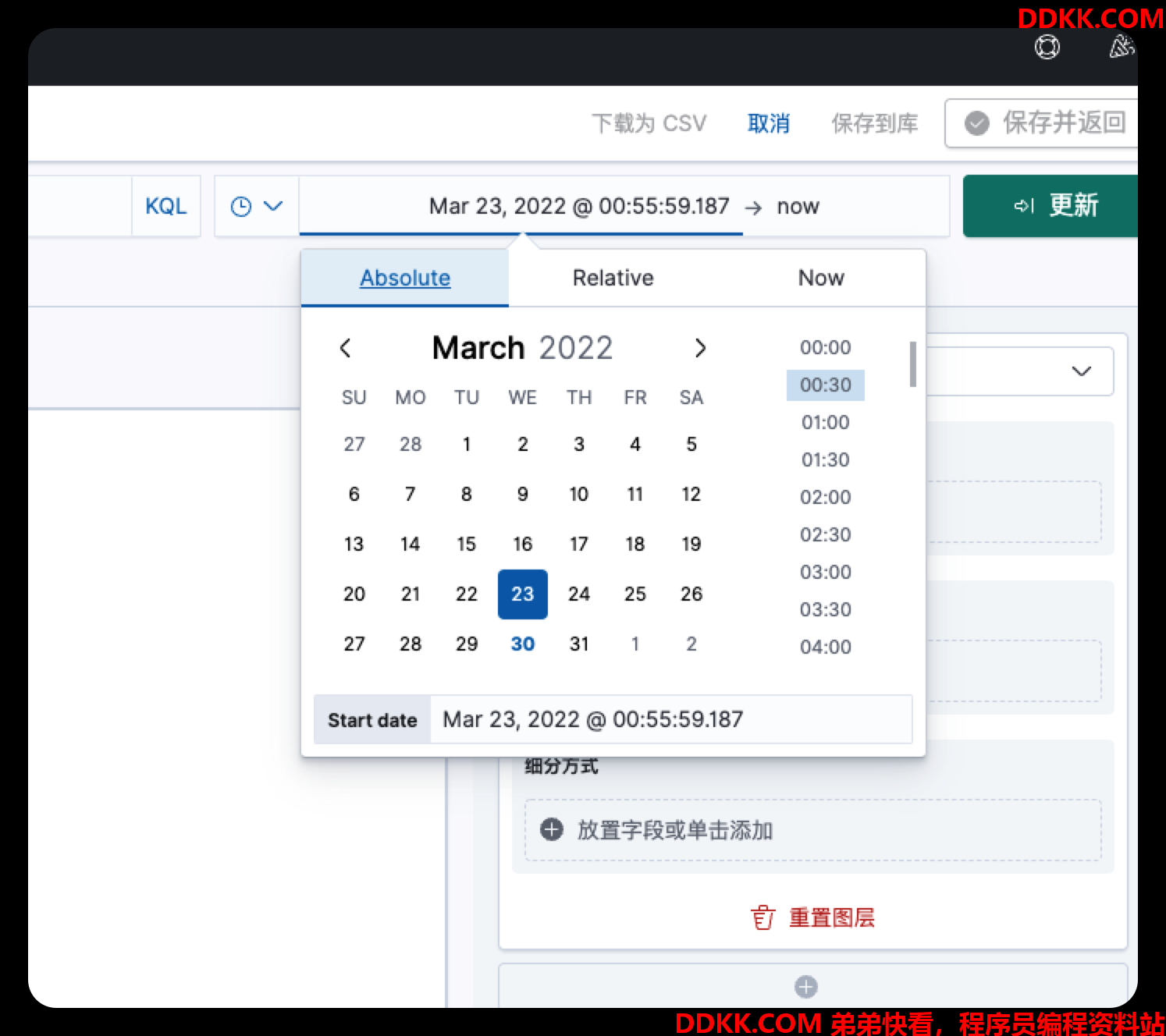Select March 9 in calendar
1166x1036 pixels.
pos(523,495)
